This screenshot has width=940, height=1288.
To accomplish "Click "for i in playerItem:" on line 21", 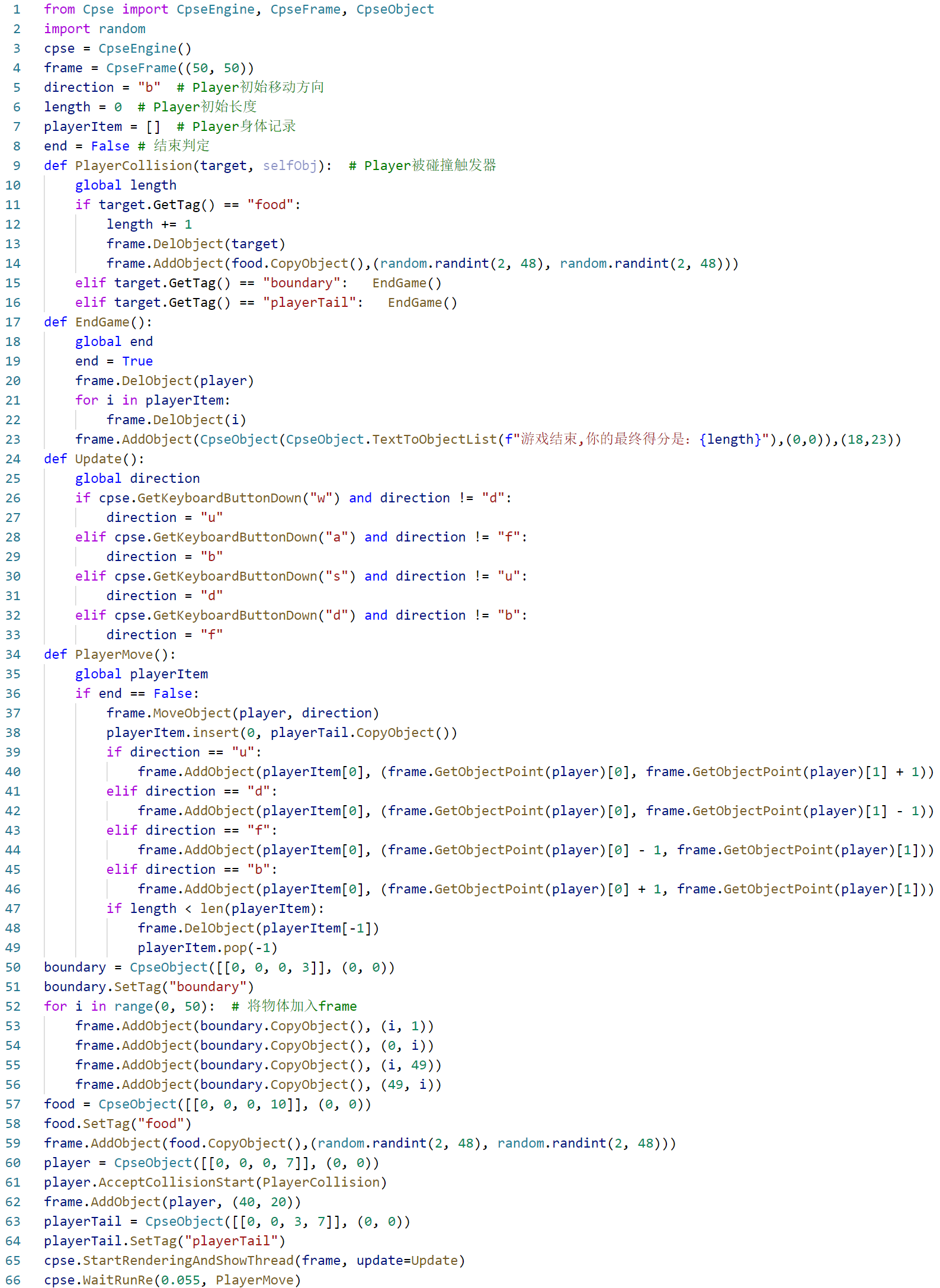I will (153, 401).
